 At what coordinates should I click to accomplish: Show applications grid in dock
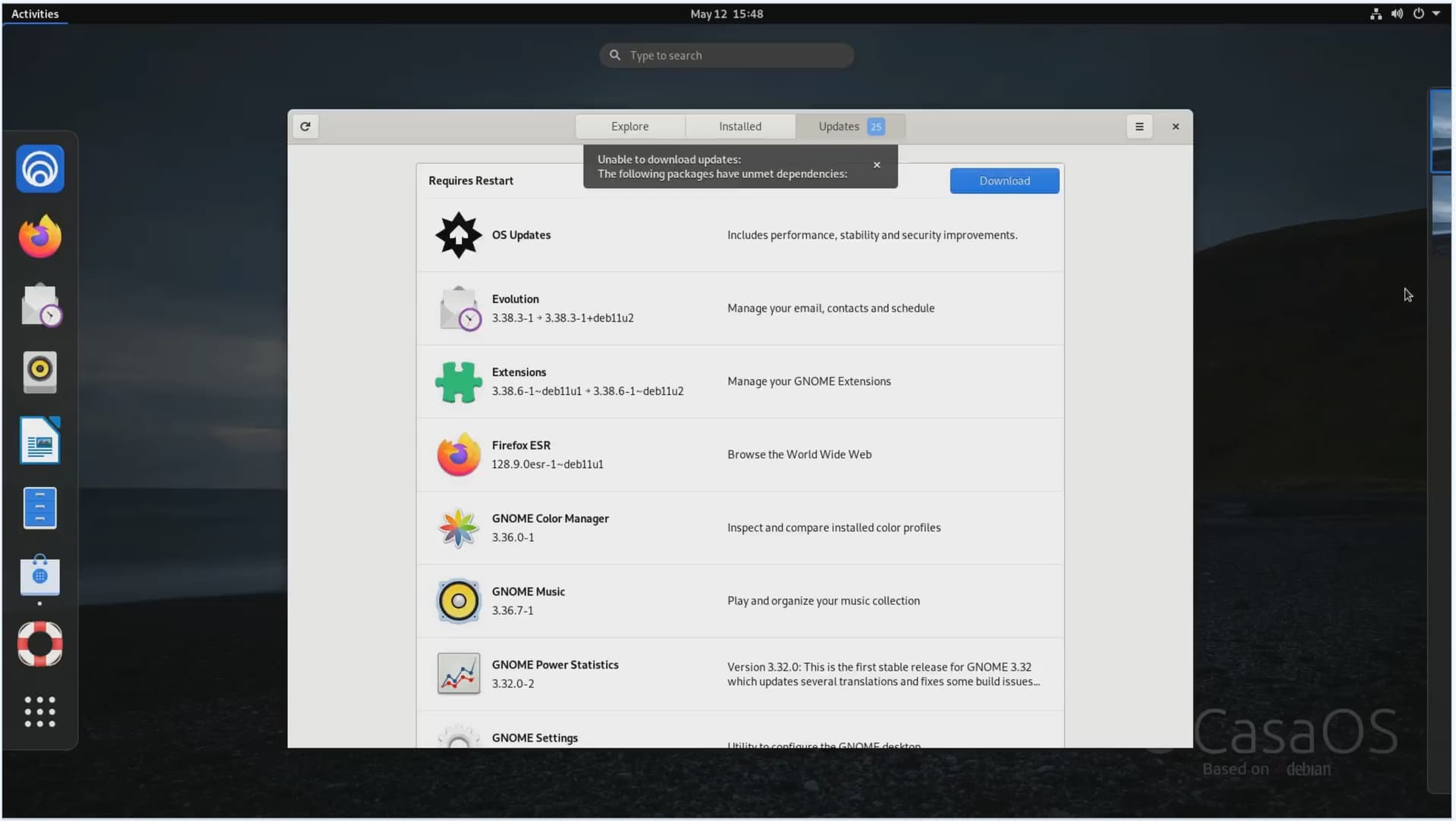[40, 712]
